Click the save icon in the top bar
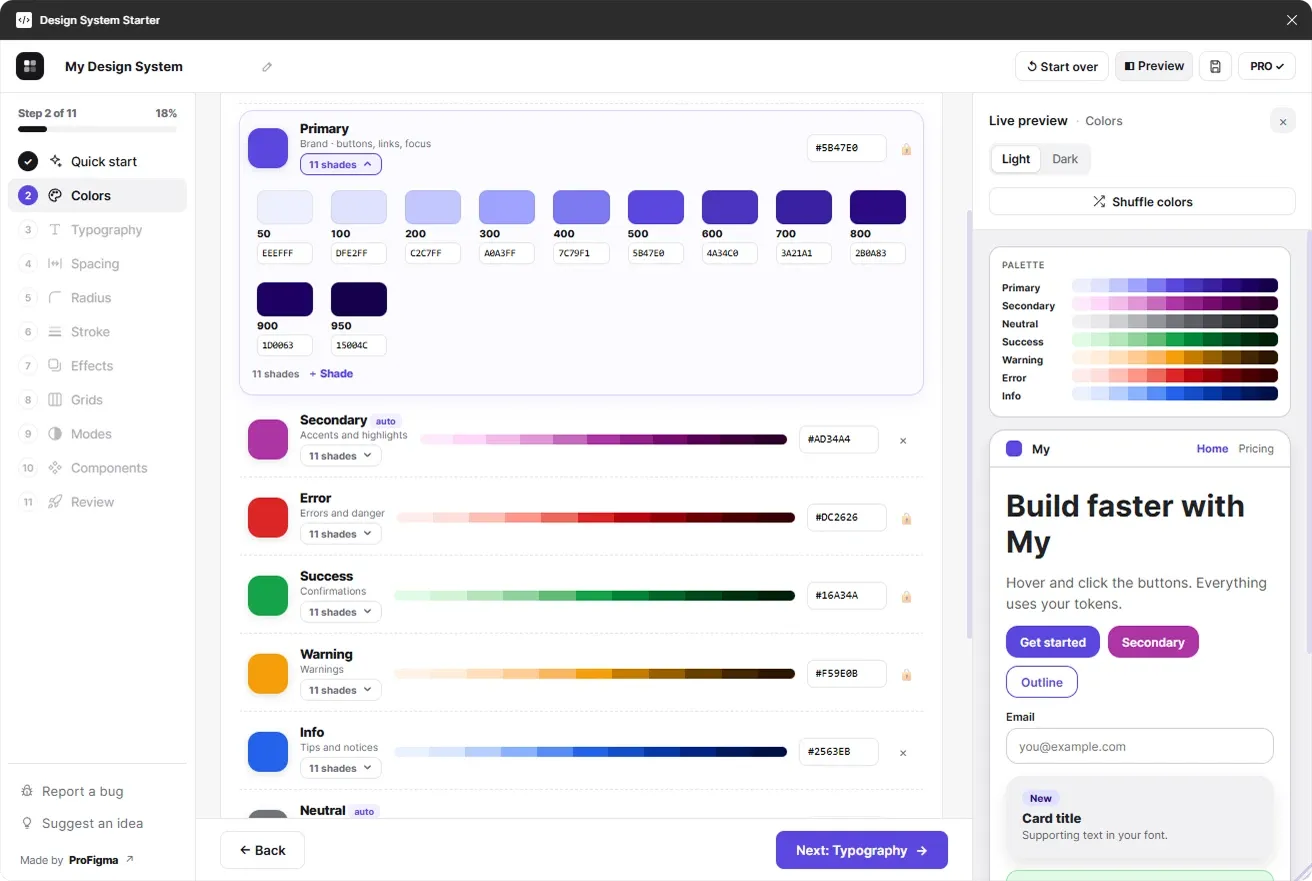The height and width of the screenshot is (881, 1312). [x=1215, y=66]
